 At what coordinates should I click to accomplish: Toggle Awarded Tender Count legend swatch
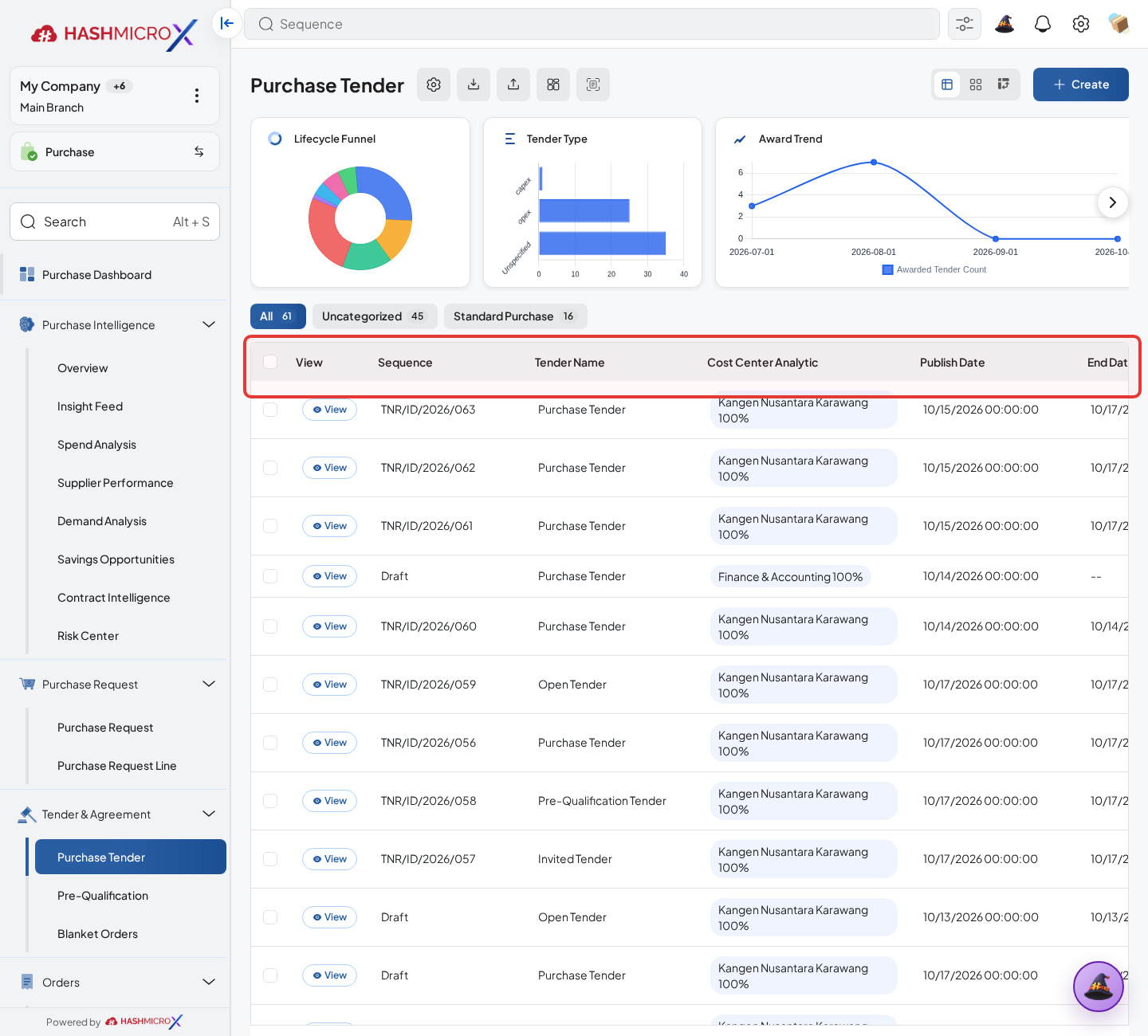click(888, 269)
